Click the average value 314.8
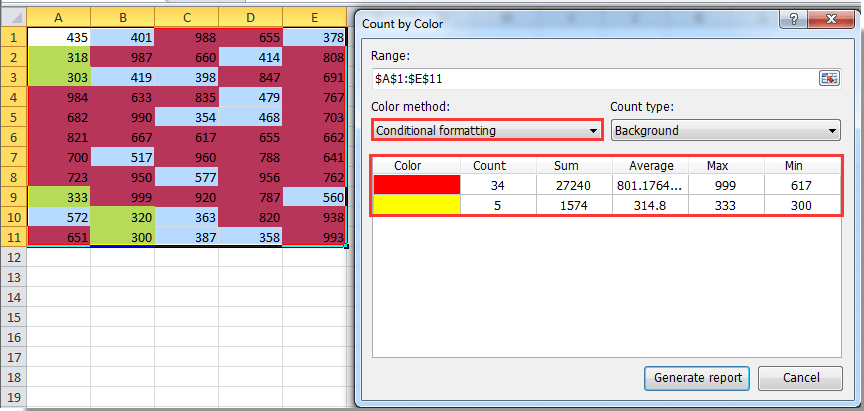Screen dimensions: 864x411 [651, 206]
